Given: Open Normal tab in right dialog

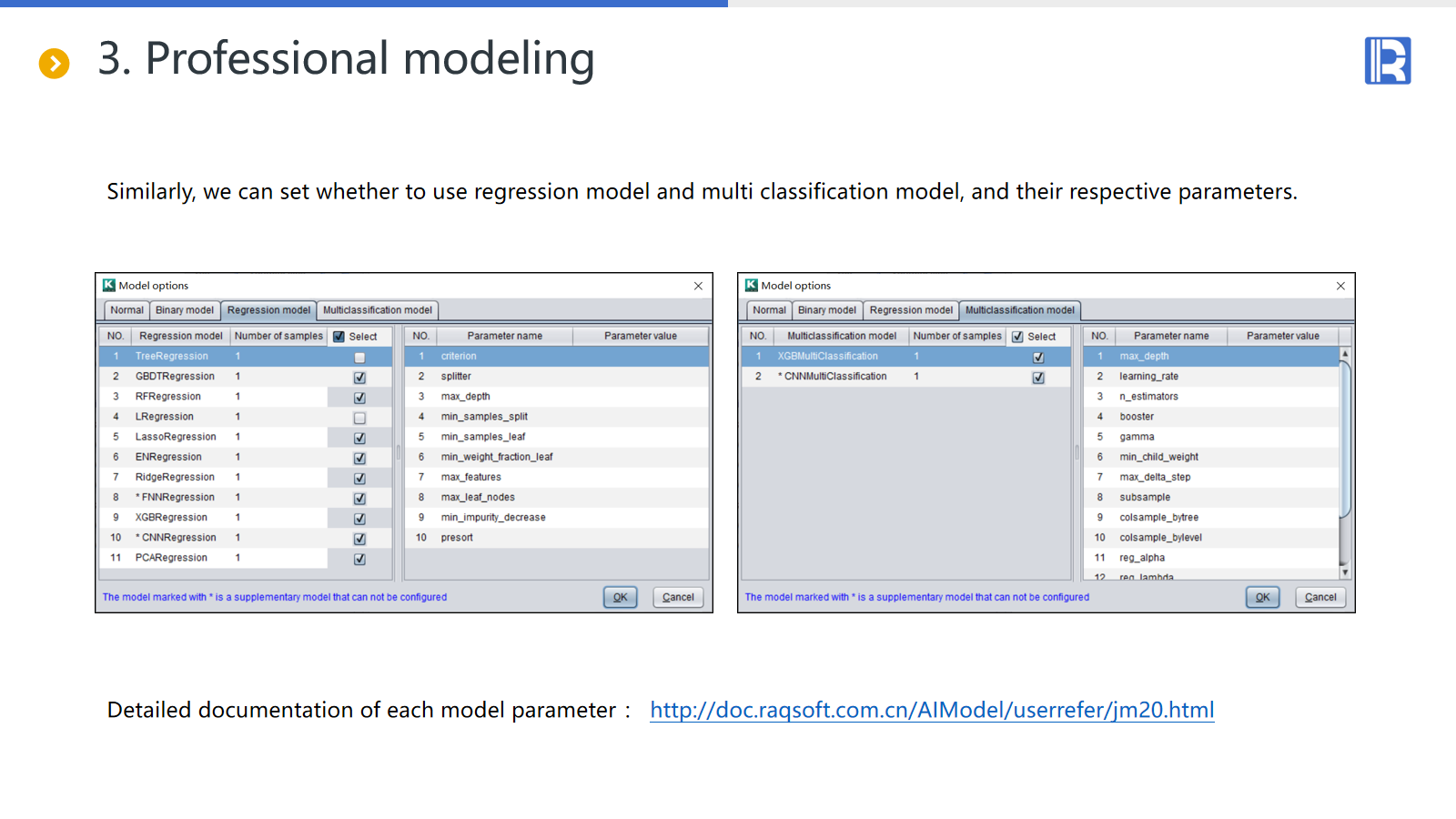Looking at the screenshot, I should (769, 310).
